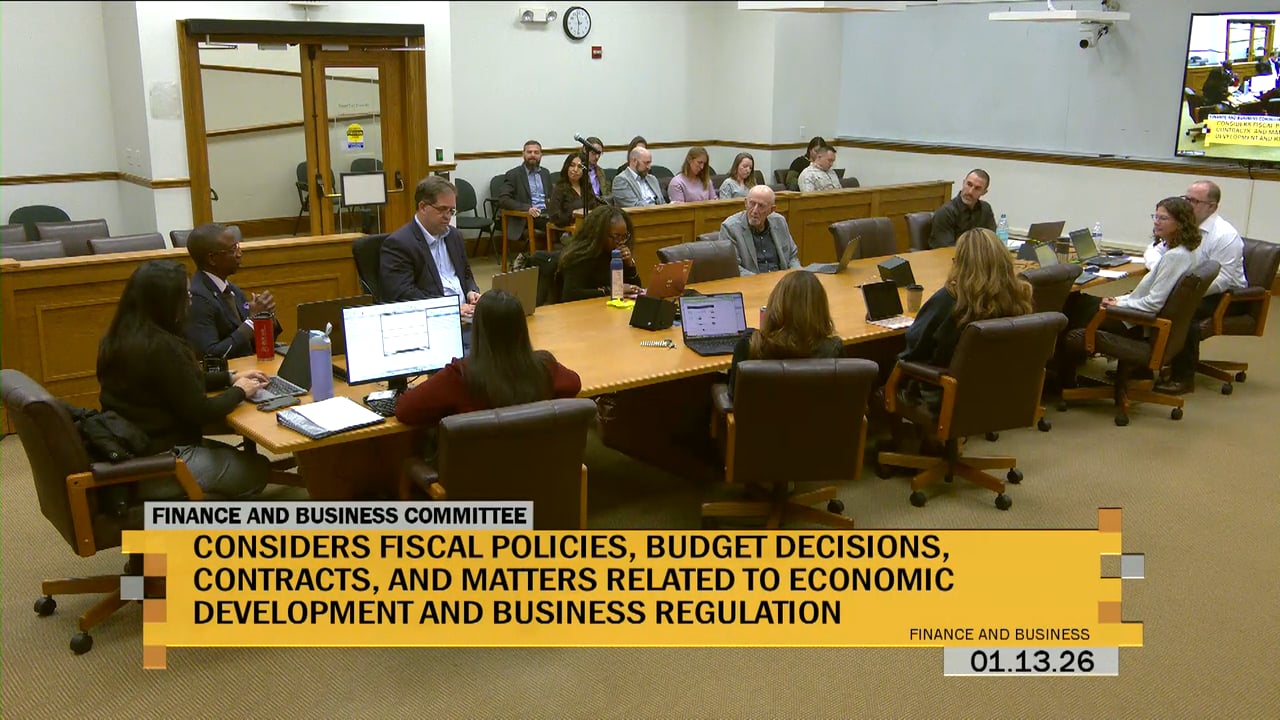Click the emergency light left of the clock
This screenshot has height=720, width=1280.
tap(537, 15)
